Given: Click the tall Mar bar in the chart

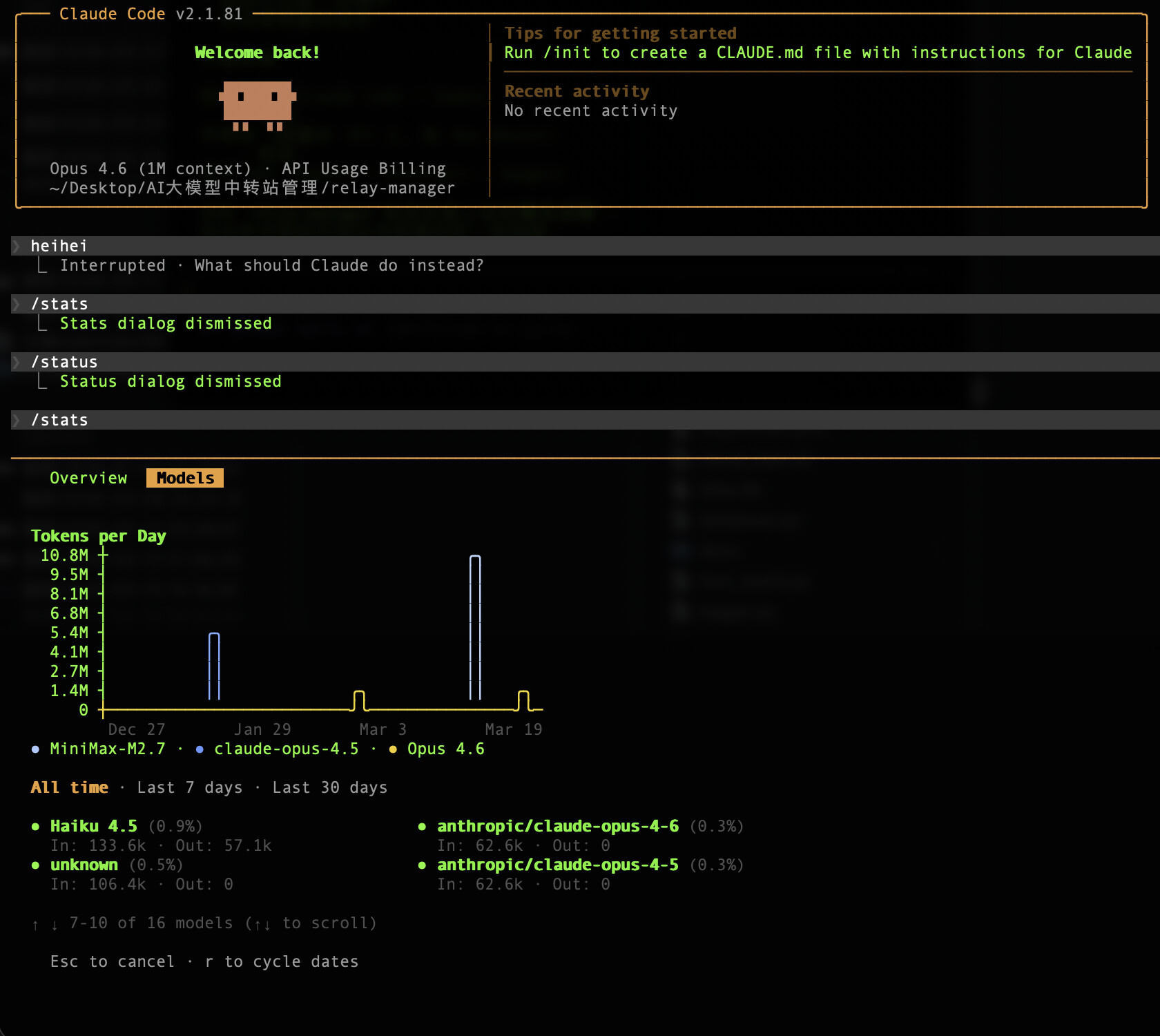Looking at the screenshot, I should [475, 627].
